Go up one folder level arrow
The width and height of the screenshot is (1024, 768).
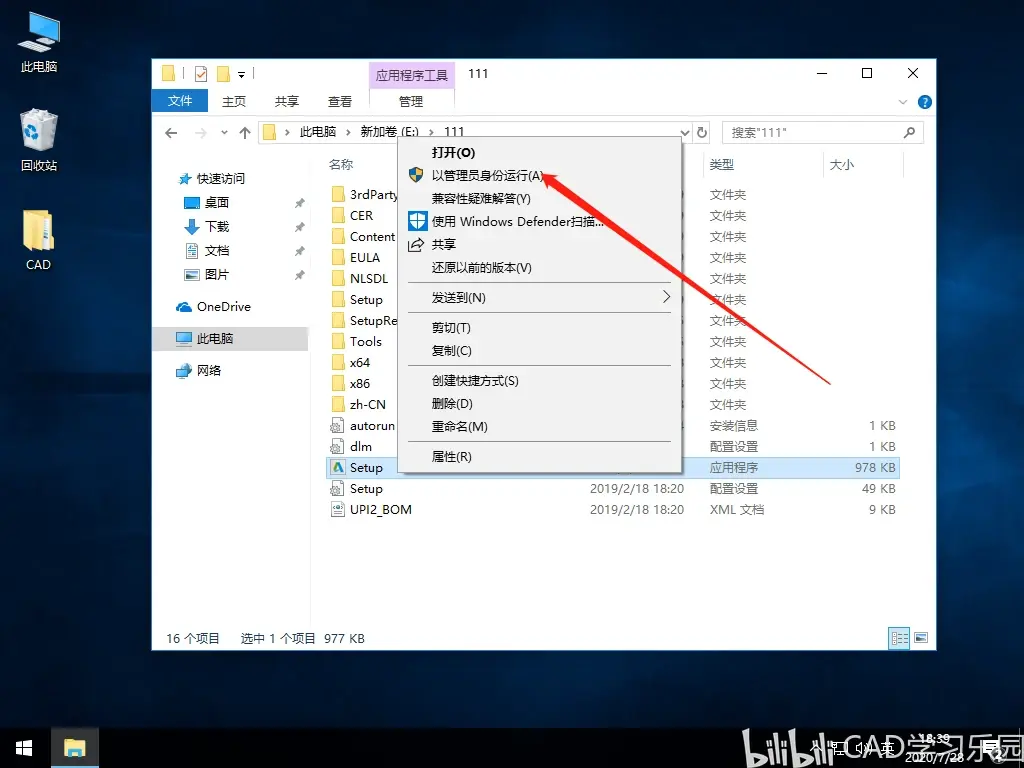(245, 133)
